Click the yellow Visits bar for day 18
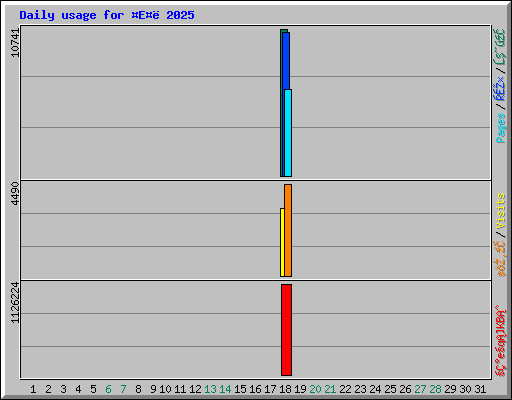The width and height of the screenshot is (512, 400). (x=282, y=242)
